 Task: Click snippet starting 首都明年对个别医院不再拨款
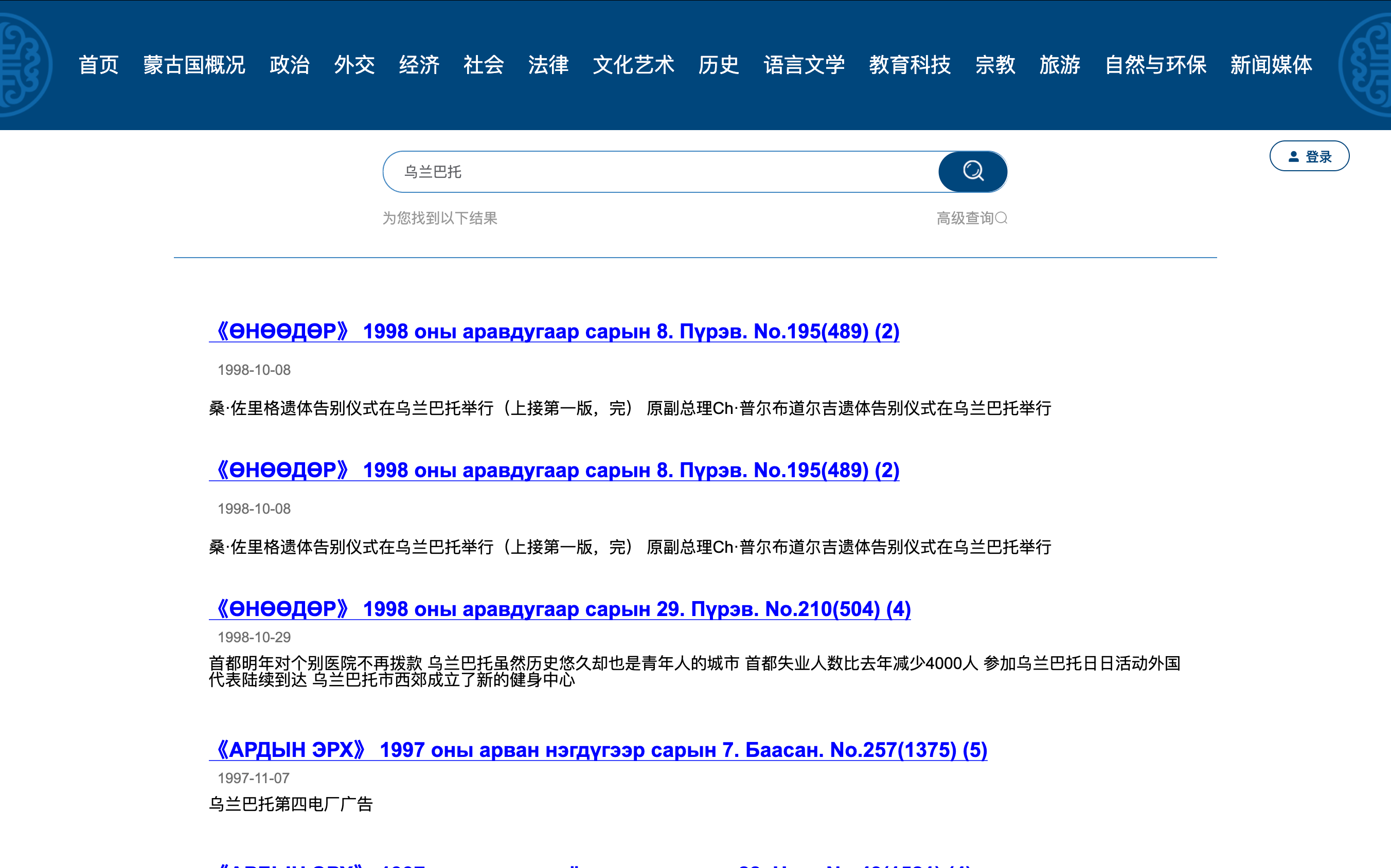point(695,672)
